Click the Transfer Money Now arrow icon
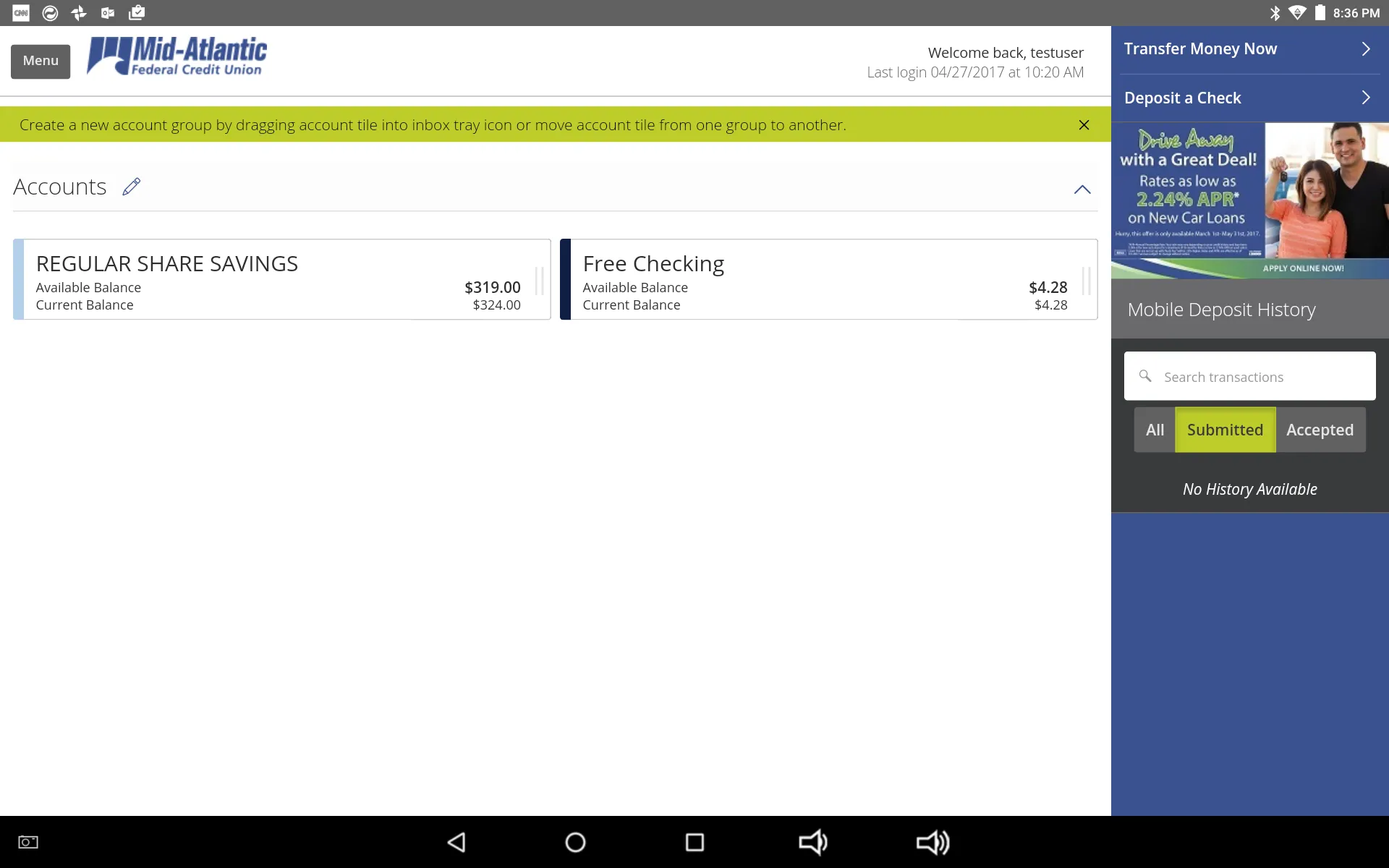 coord(1367,48)
